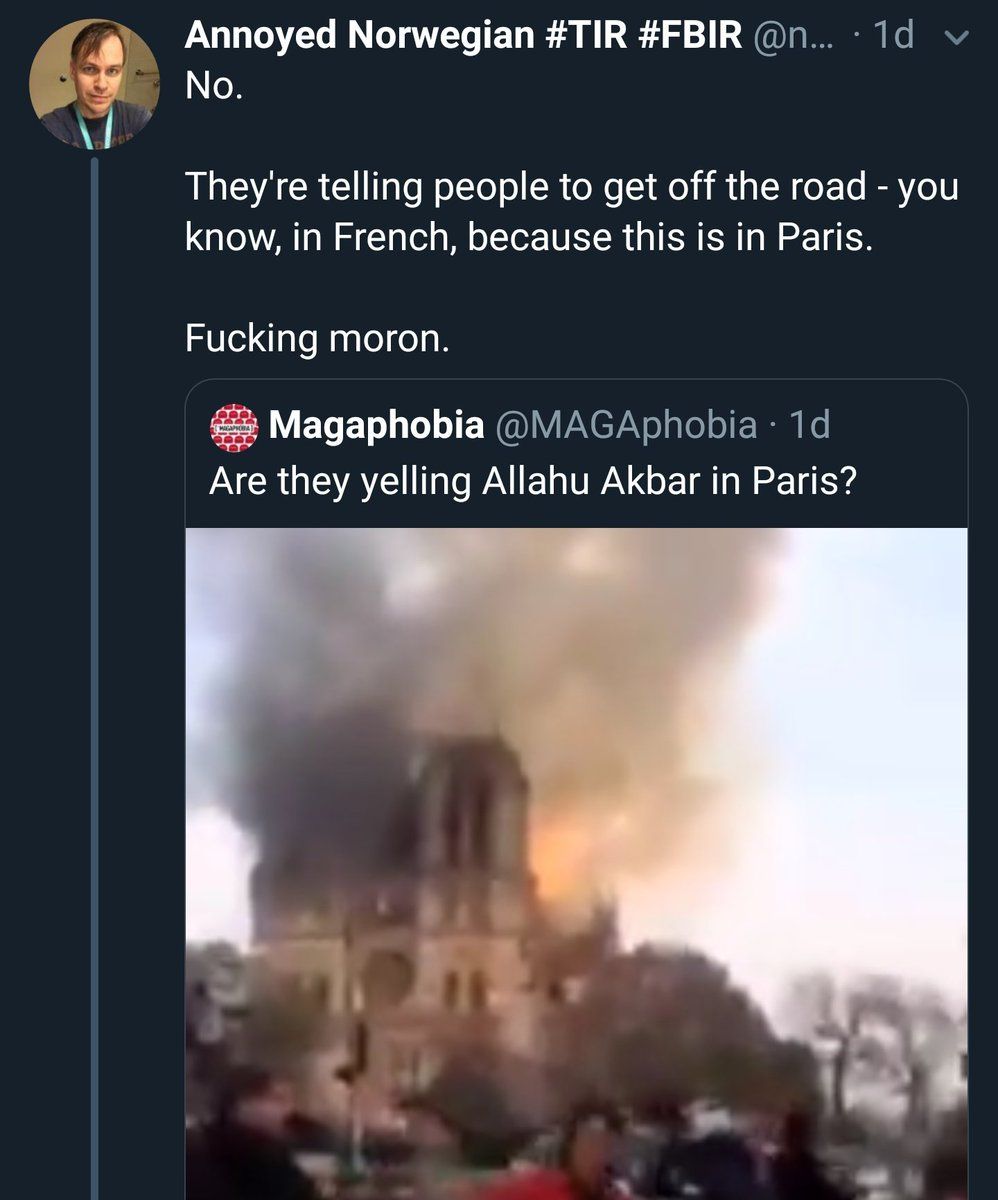Click the main tweet's 1d timestamp
This screenshot has height=1200, width=998.
893,37
